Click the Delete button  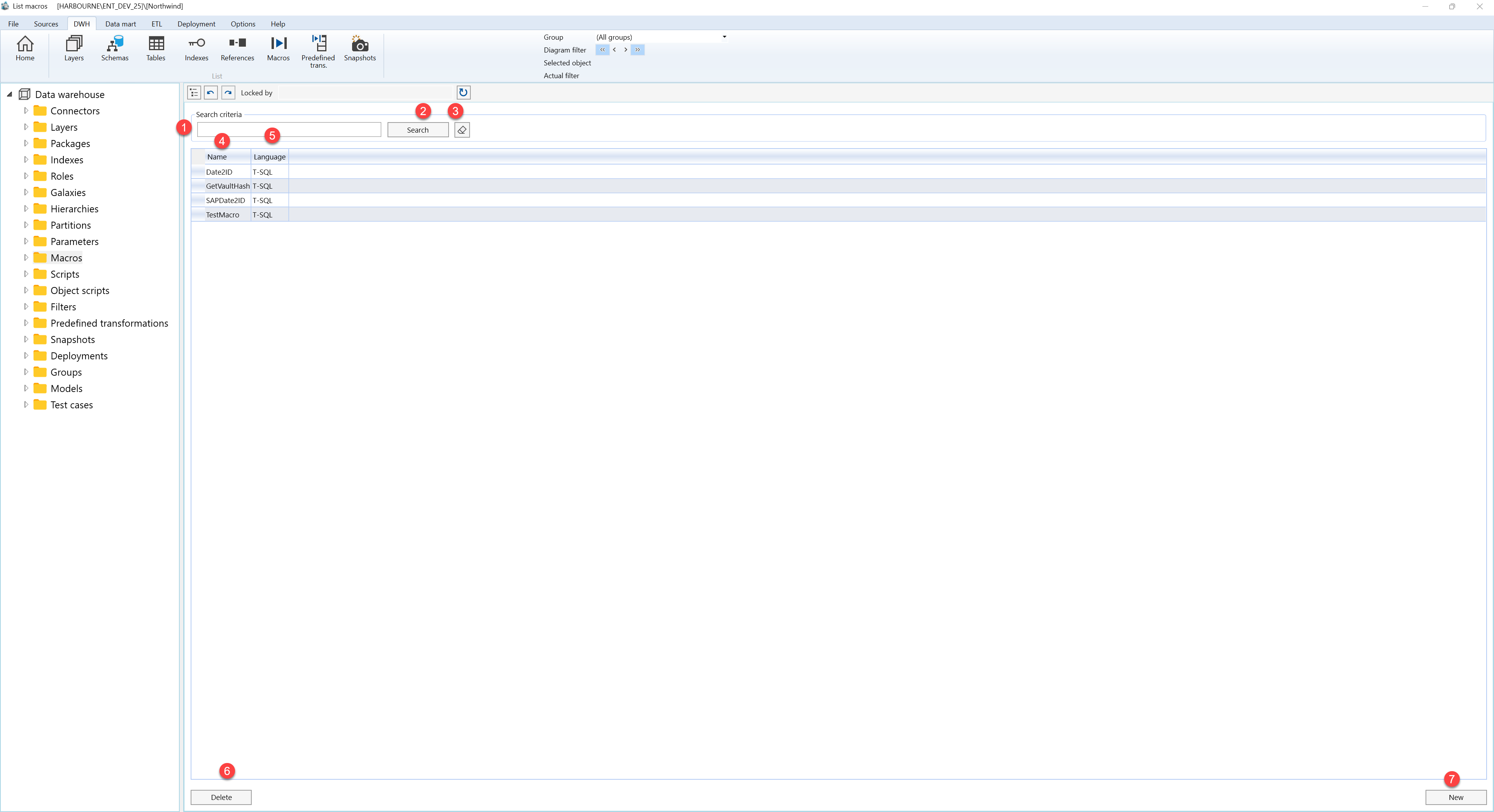[221, 797]
